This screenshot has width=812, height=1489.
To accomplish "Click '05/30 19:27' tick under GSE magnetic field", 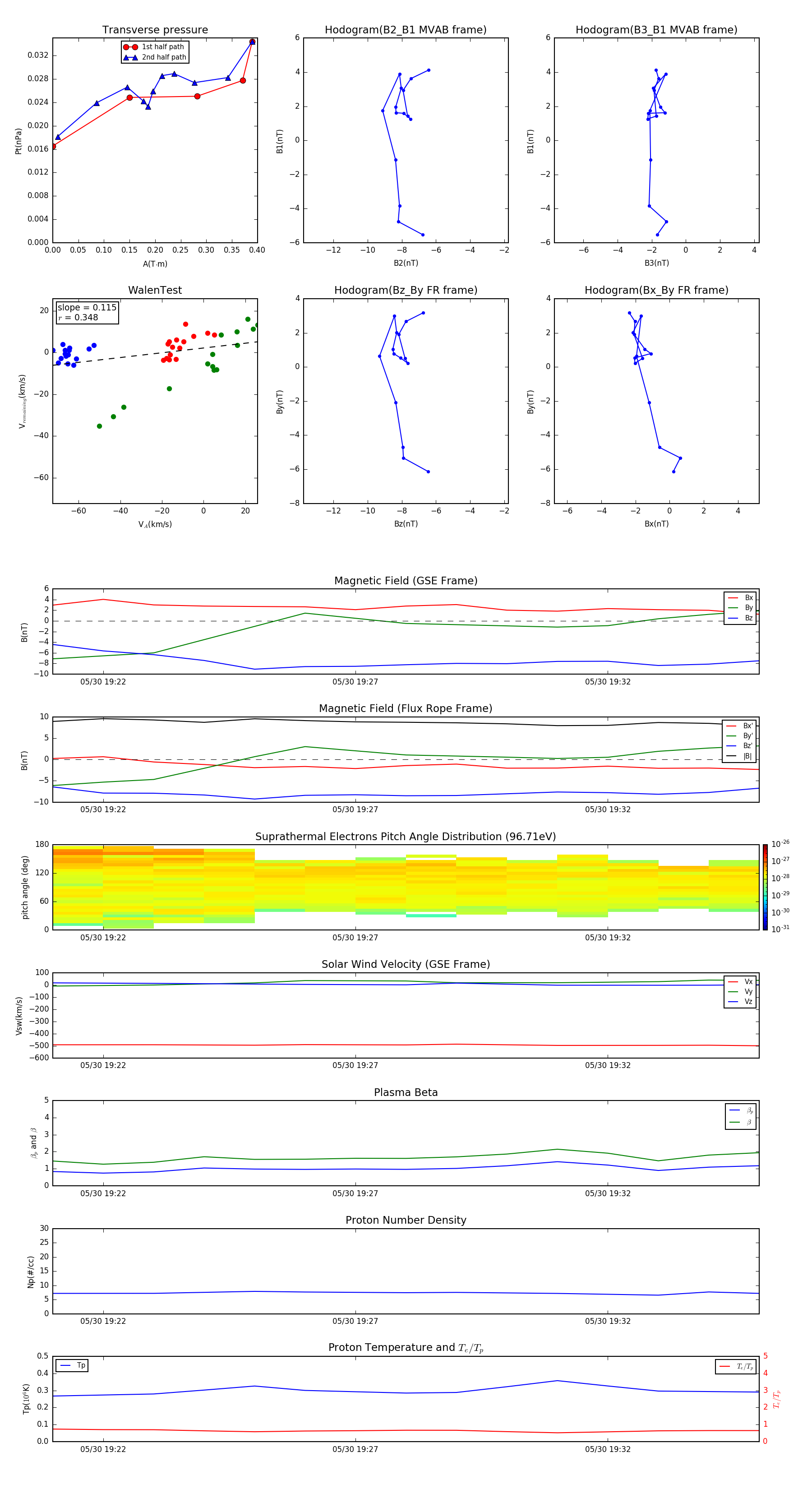I will point(355,682).
